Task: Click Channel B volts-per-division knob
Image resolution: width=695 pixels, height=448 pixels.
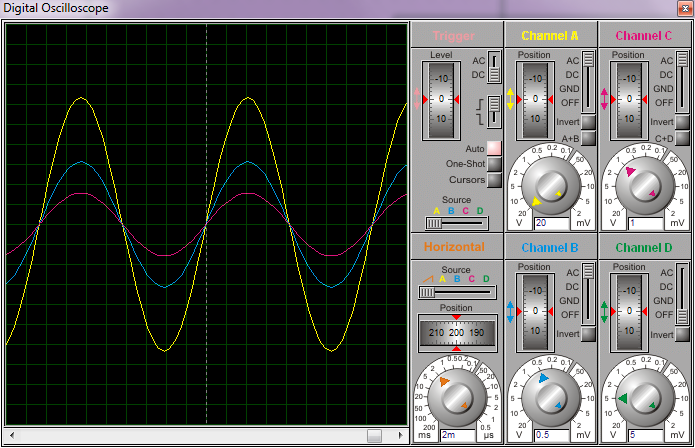Action: 551,397
